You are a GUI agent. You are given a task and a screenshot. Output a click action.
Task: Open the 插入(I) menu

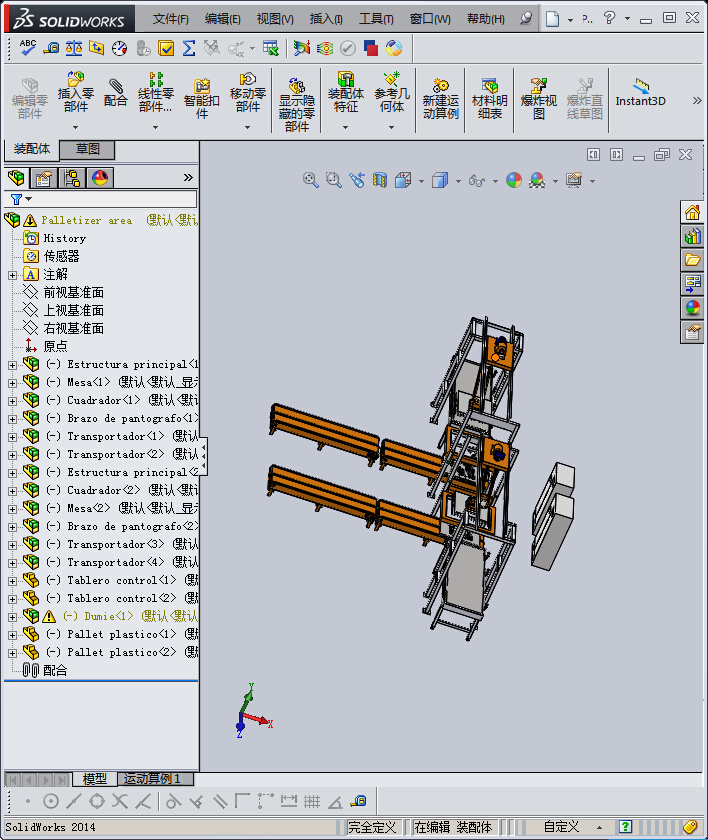[326, 19]
